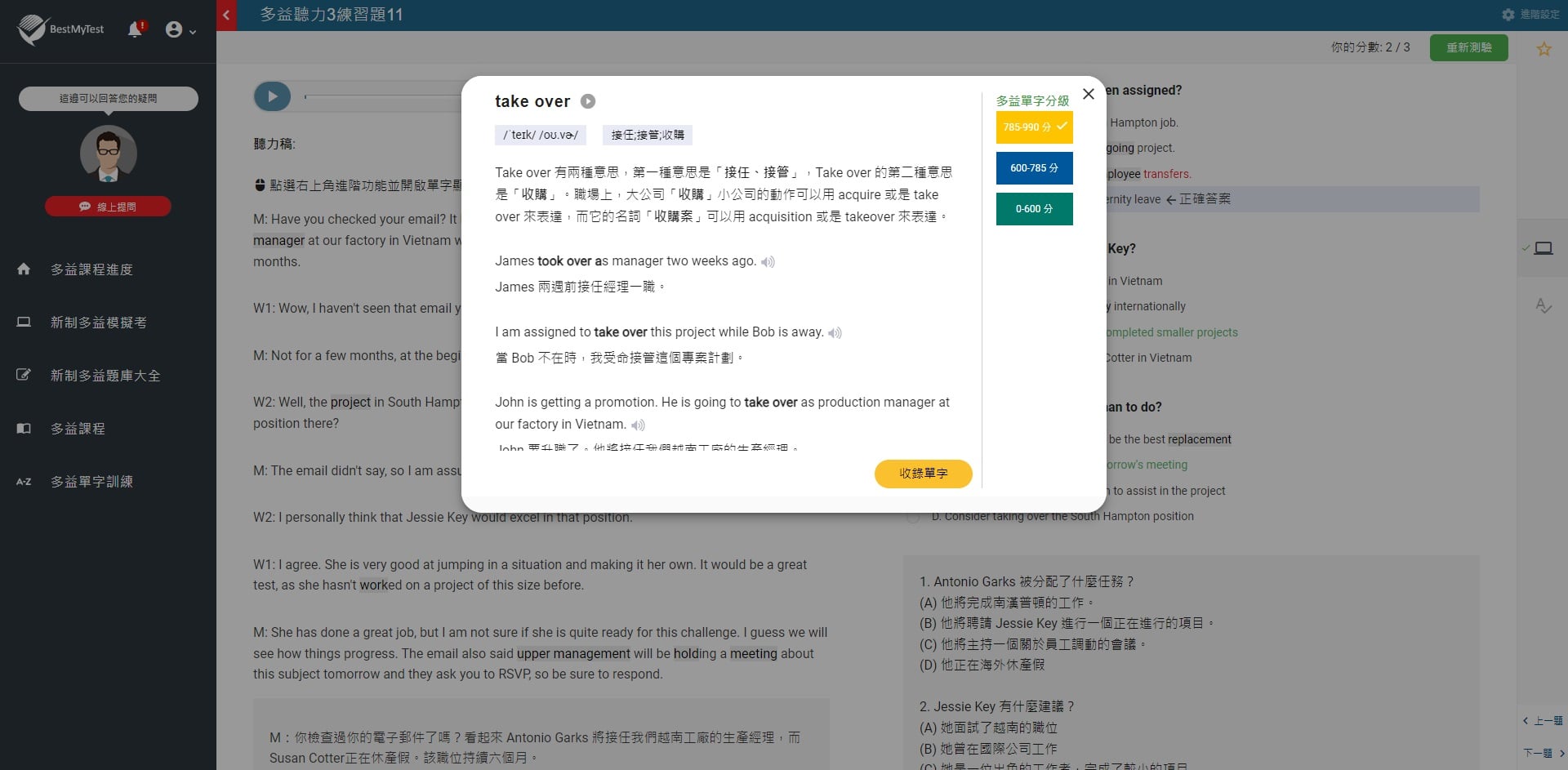1568x770 pixels.
Task: Select the 0-600 分 level
Action: point(1034,209)
